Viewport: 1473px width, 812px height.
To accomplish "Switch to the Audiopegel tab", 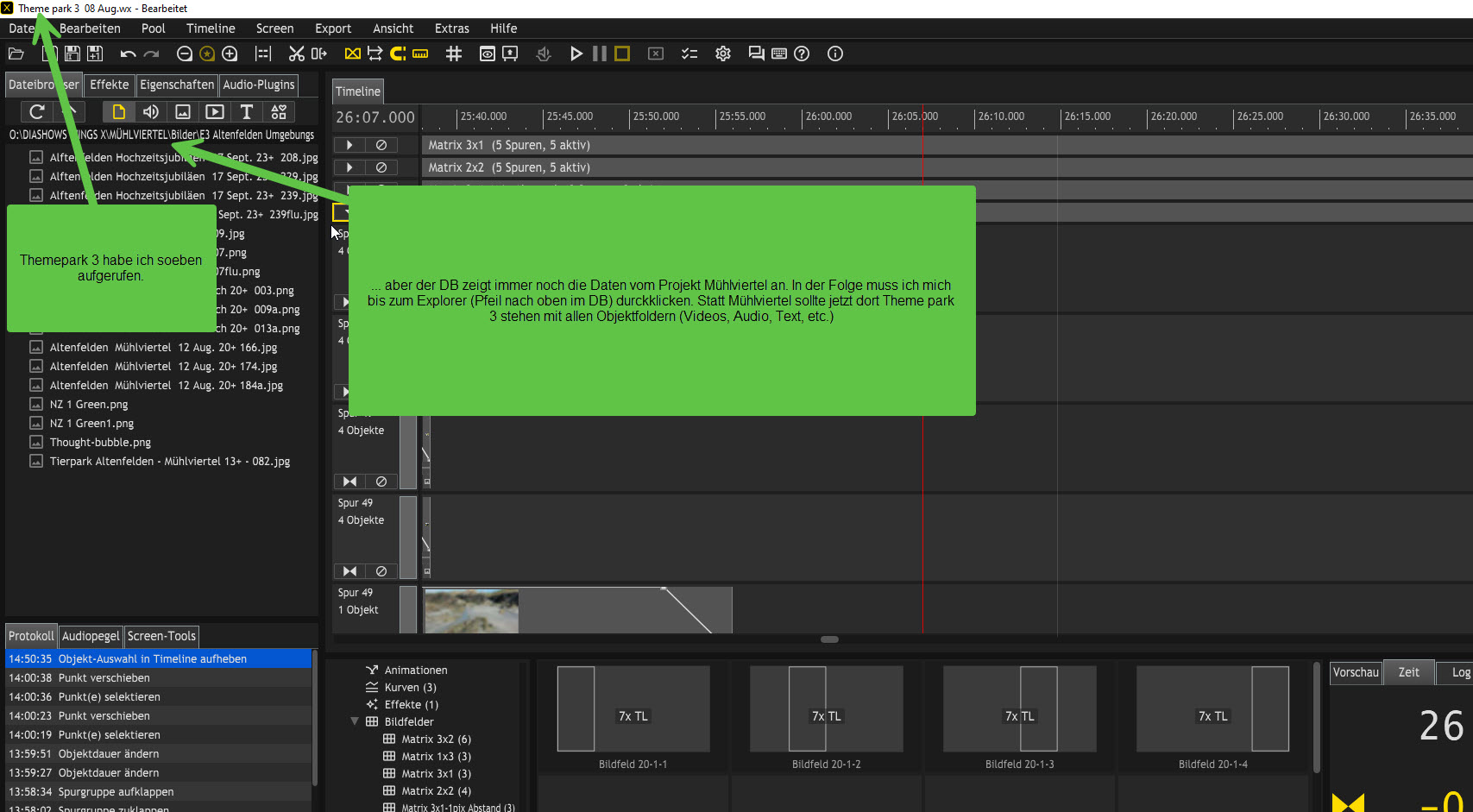I will click(91, 636).
